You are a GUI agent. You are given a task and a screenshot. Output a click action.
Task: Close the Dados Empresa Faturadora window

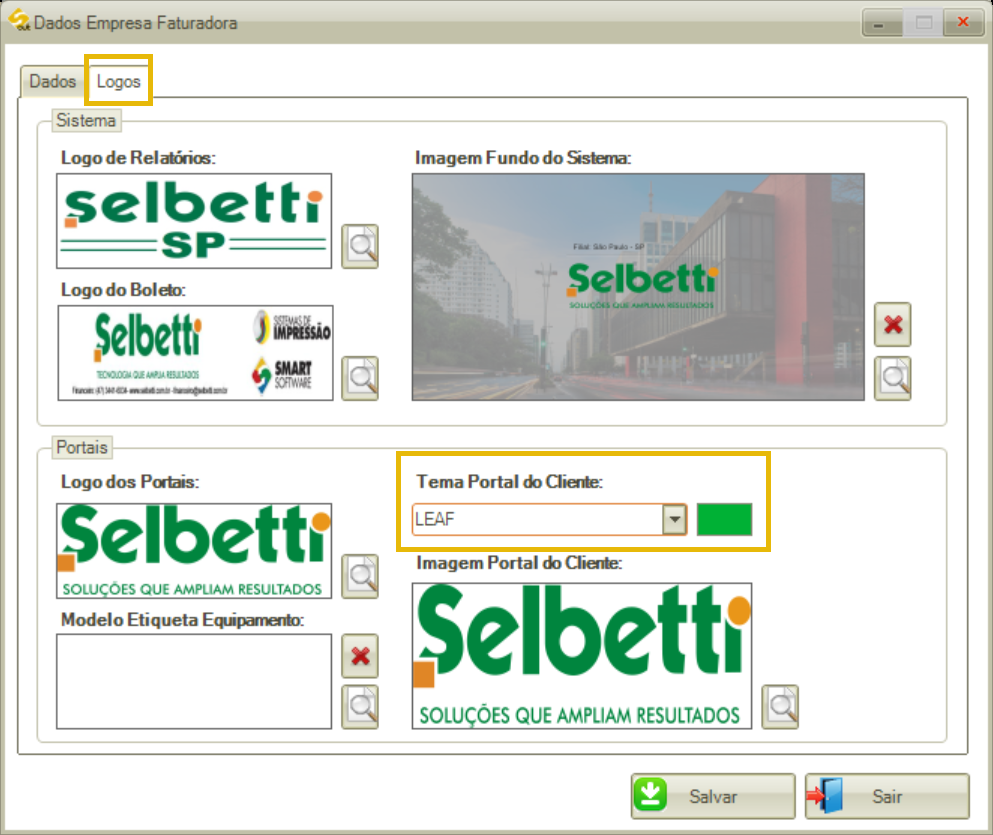[x=963, y=23]
